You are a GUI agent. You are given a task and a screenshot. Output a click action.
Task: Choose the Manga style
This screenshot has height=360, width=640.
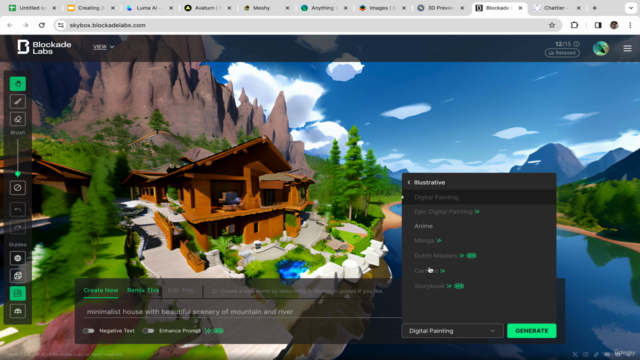coord(479,240)
